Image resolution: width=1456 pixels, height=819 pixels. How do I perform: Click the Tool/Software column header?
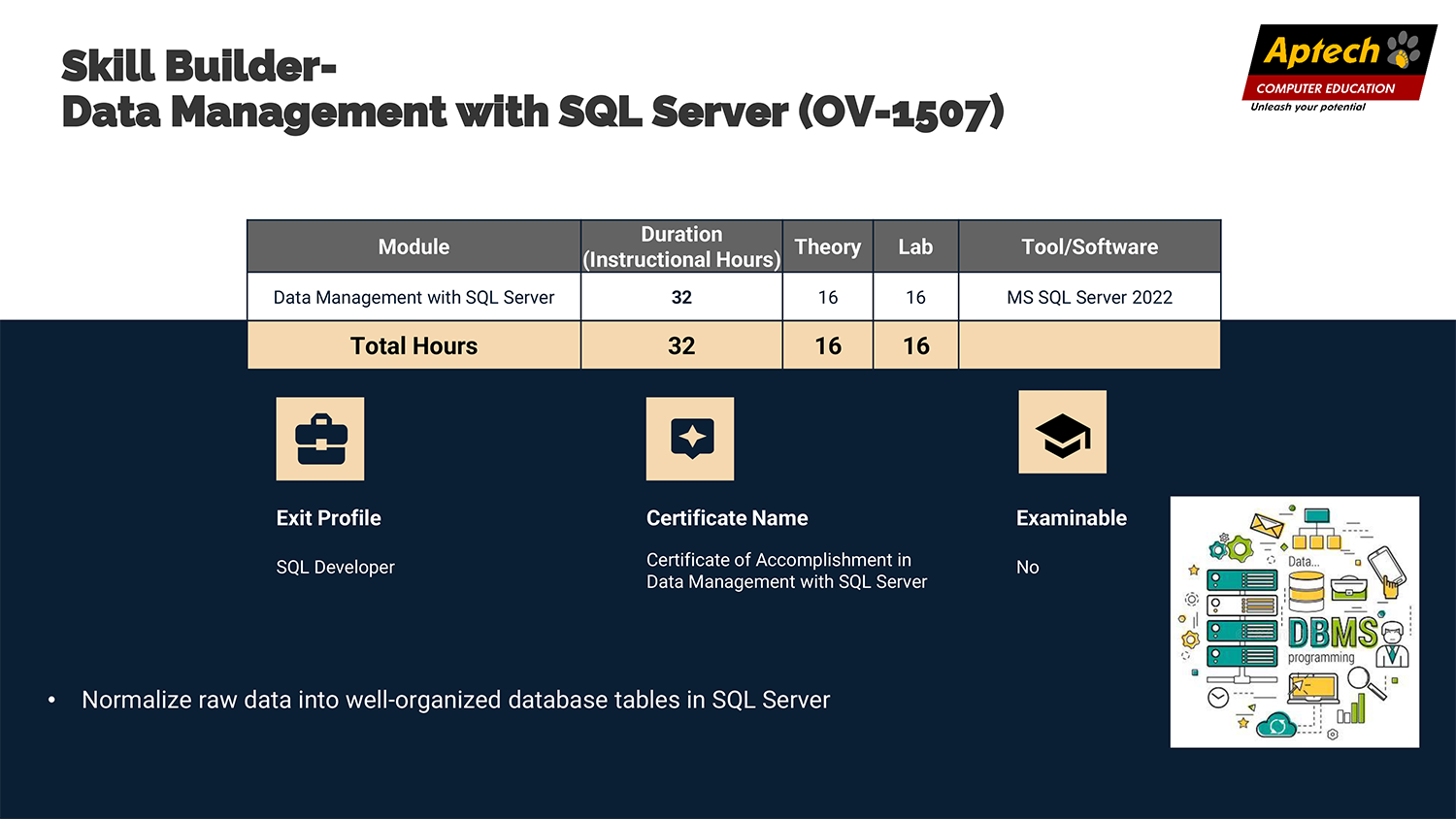pos(1089,246)
